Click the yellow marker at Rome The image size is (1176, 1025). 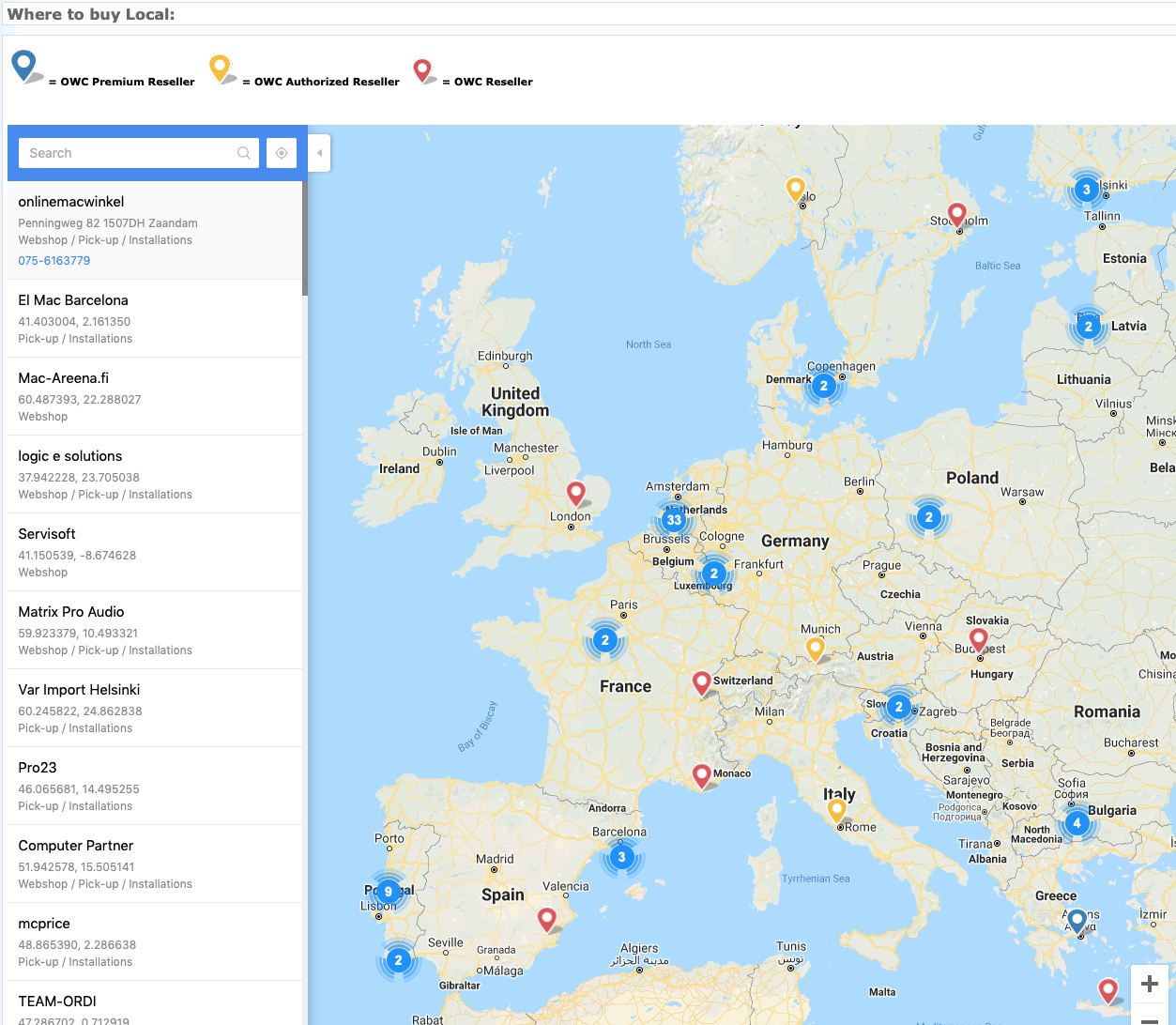[837, 811]
